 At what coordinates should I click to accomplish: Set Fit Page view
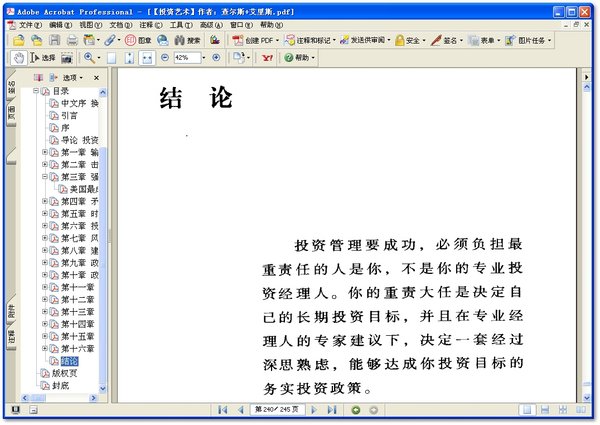coord(129,58)
